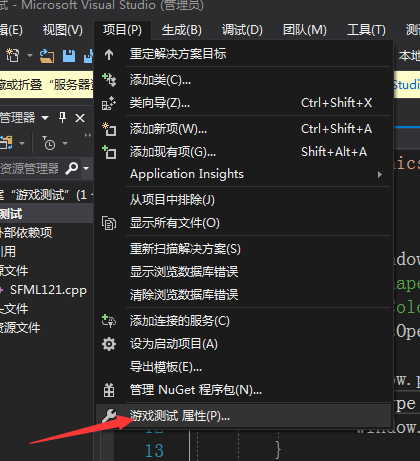Select 添加连接的服务(C)
The width and height of the screenshot is (420, 461).
pos(243,321)
